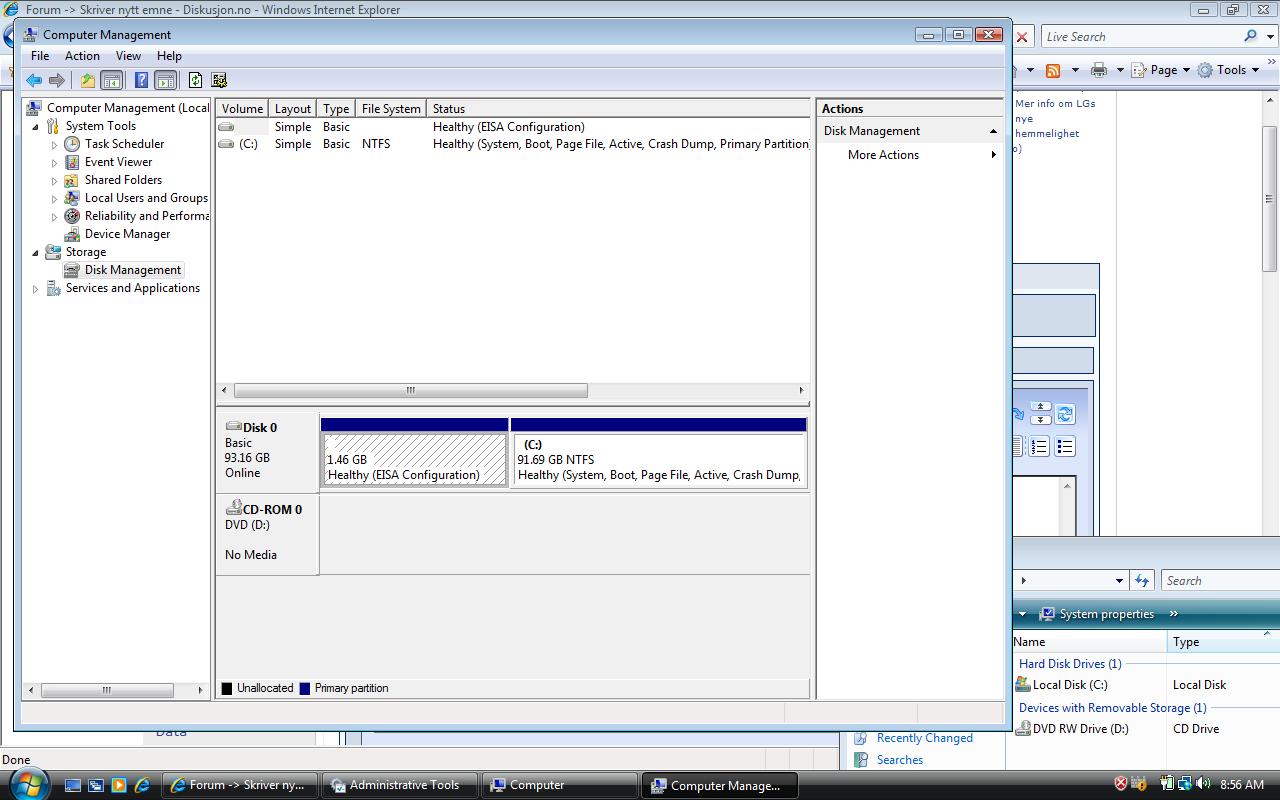This screenshot has width=1280, height=800.
Task: Select the (C:) volume row in list
Action: [x=512, y=144]
